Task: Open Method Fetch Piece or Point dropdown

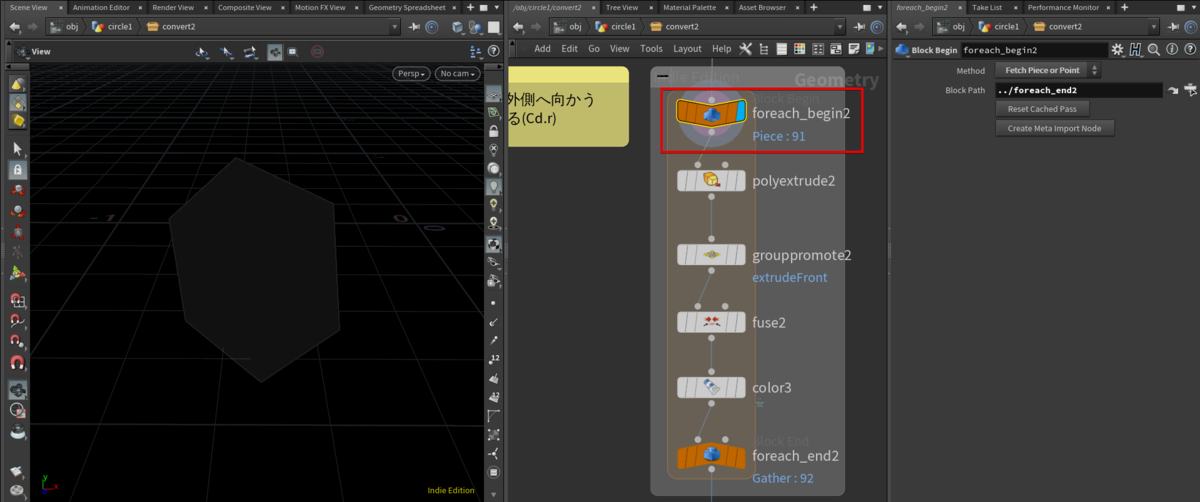Action: pyautogui.click(x=1048, y=70)
